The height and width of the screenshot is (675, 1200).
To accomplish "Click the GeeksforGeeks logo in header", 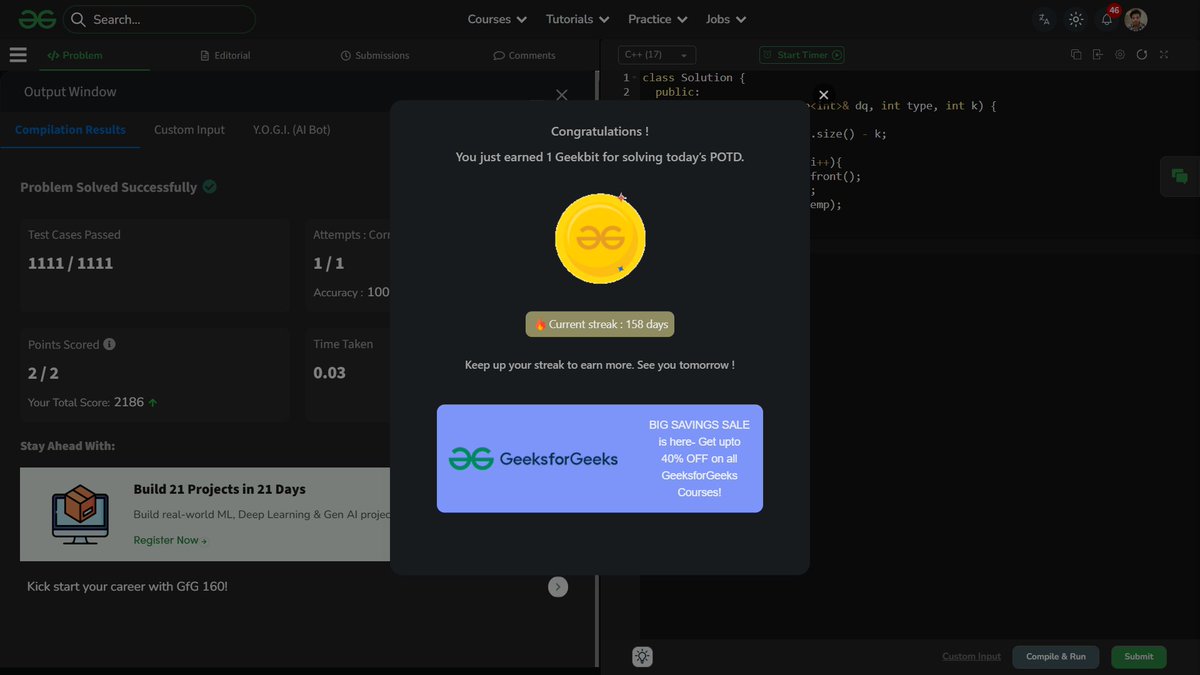I will (x=36, y=19).
